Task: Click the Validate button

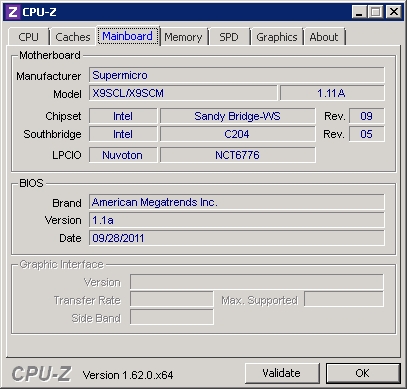Action: click(282, 373)
